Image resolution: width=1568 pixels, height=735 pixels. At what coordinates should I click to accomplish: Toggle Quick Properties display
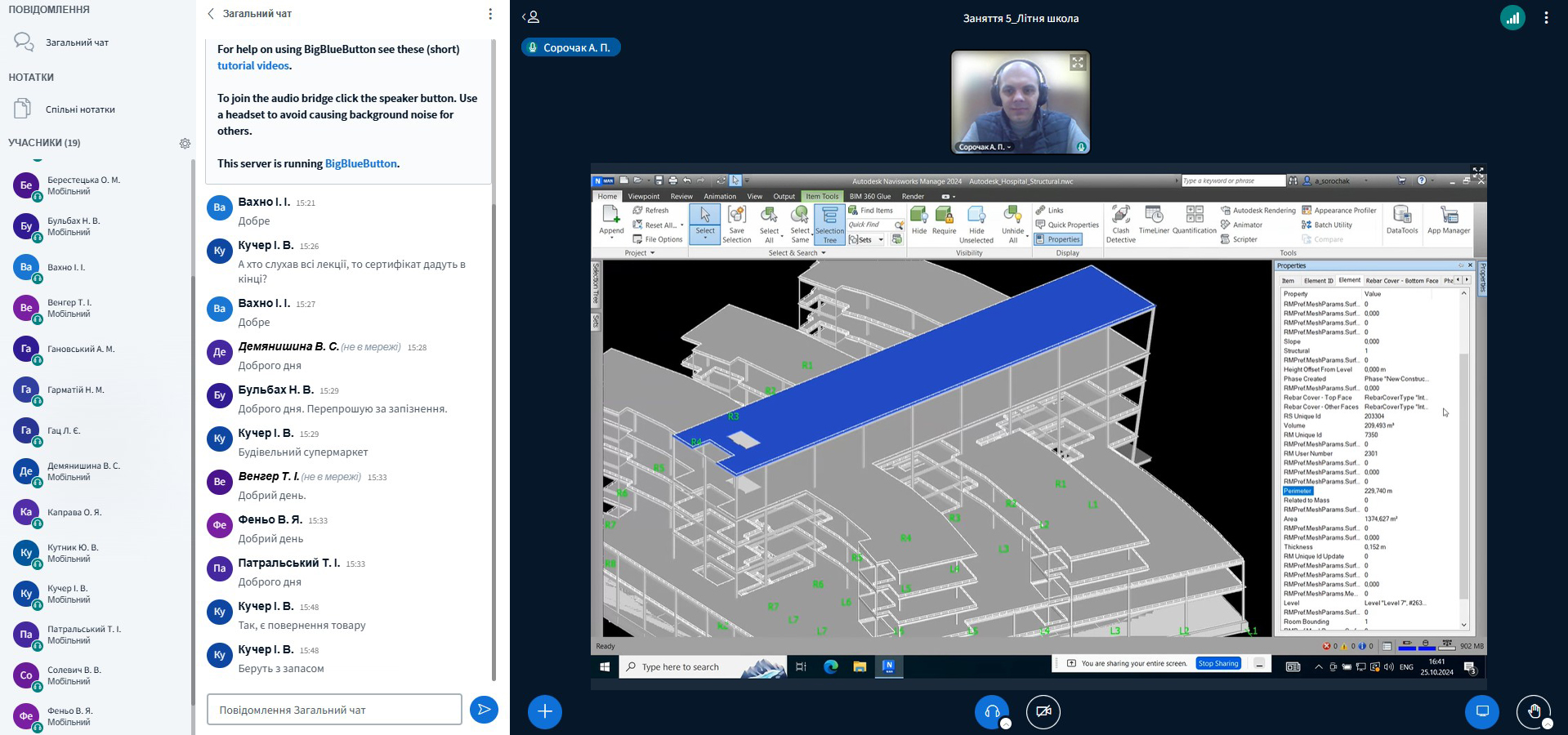point(1067,225)
